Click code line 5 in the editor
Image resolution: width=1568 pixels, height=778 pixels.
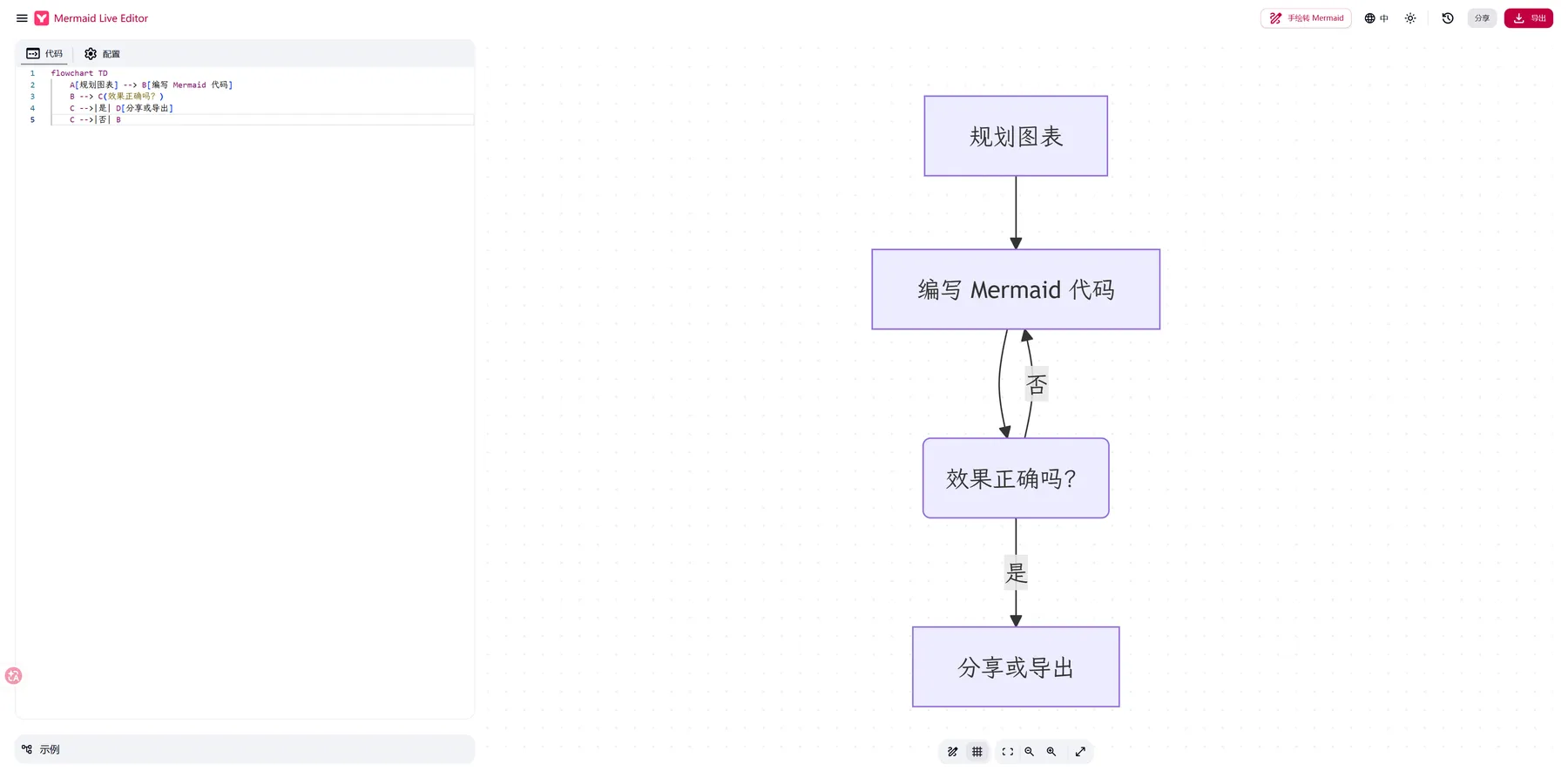(261, 119)
